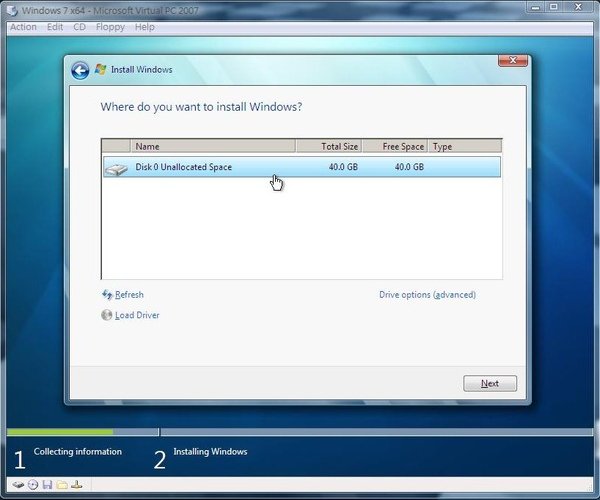Open the Edit menu
Image resolution: width=600 pixels, height=500 pixels.
click(55, 27)
